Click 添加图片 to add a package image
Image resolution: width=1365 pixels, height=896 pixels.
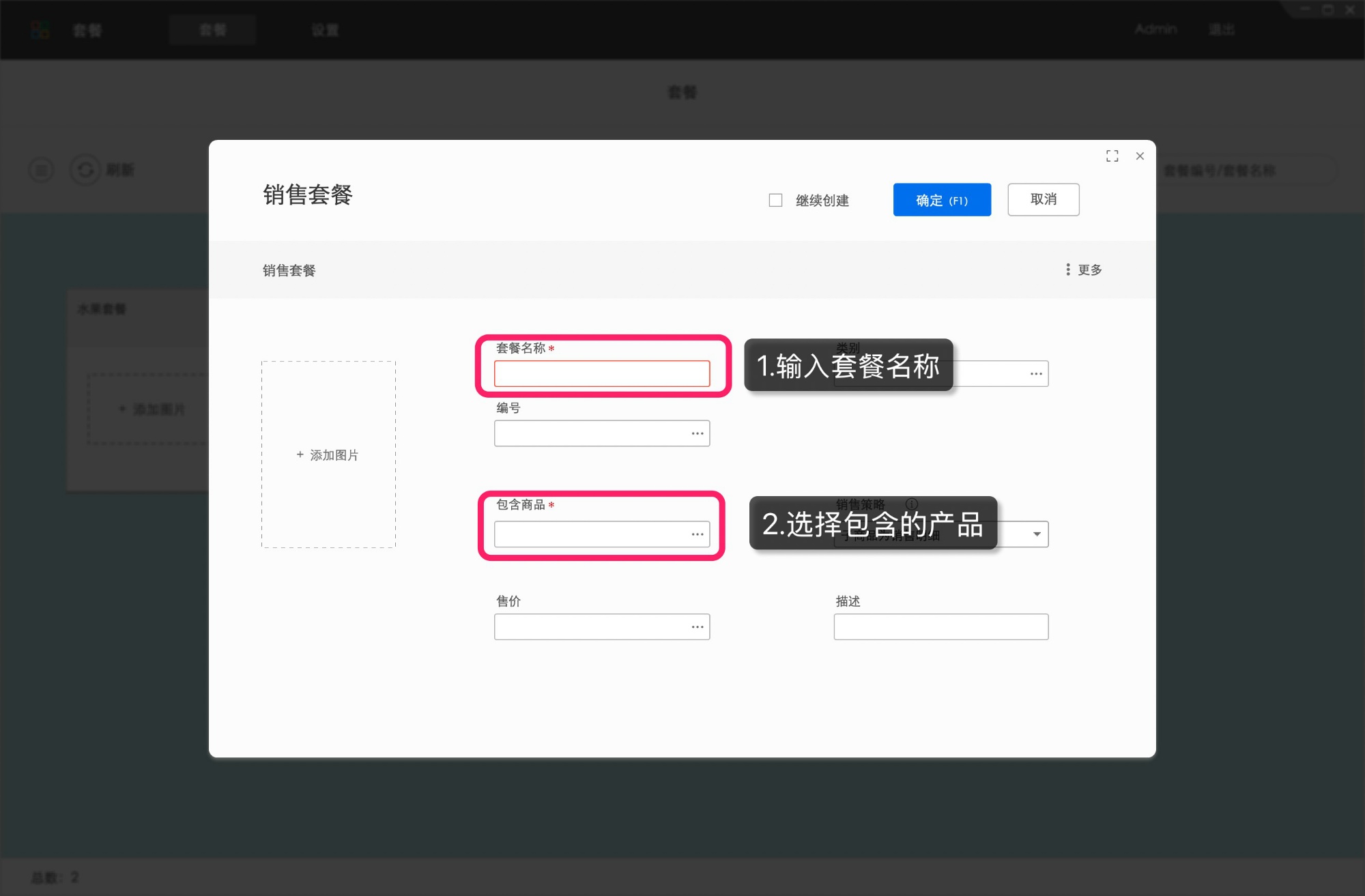[x=328, y=454]
